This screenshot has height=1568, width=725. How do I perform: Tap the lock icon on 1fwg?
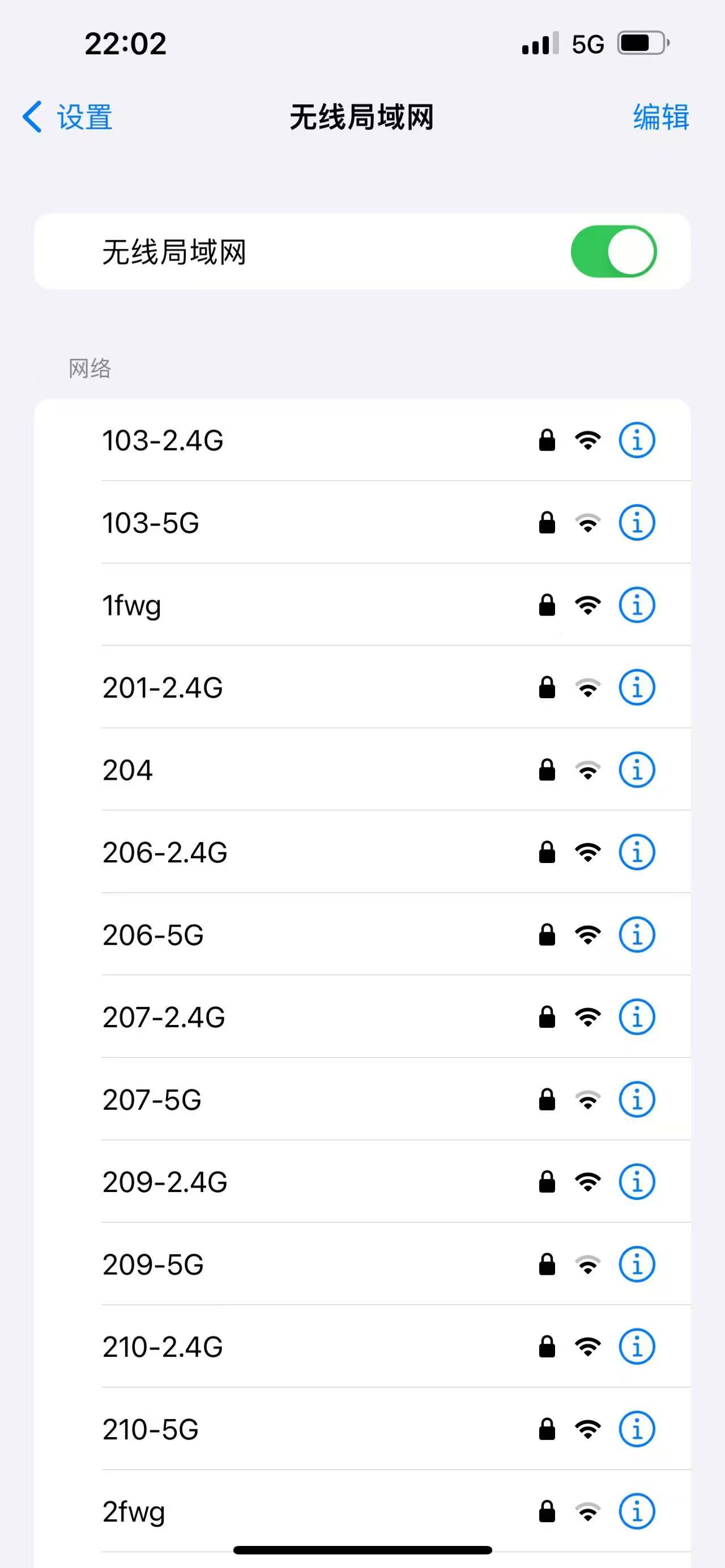tap(547, 605)
